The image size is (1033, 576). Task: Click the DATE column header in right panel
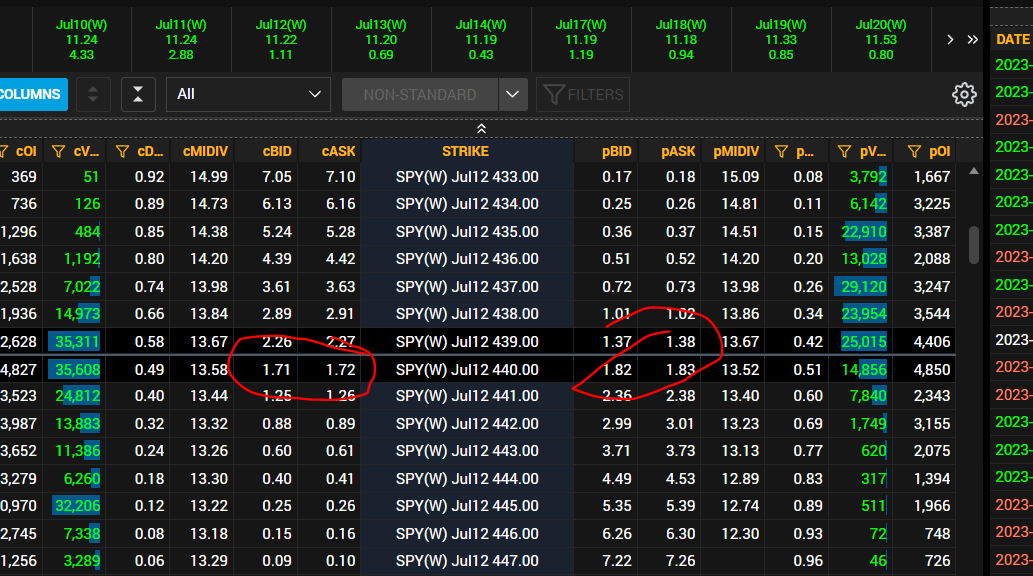click(x=1013, y=40)
